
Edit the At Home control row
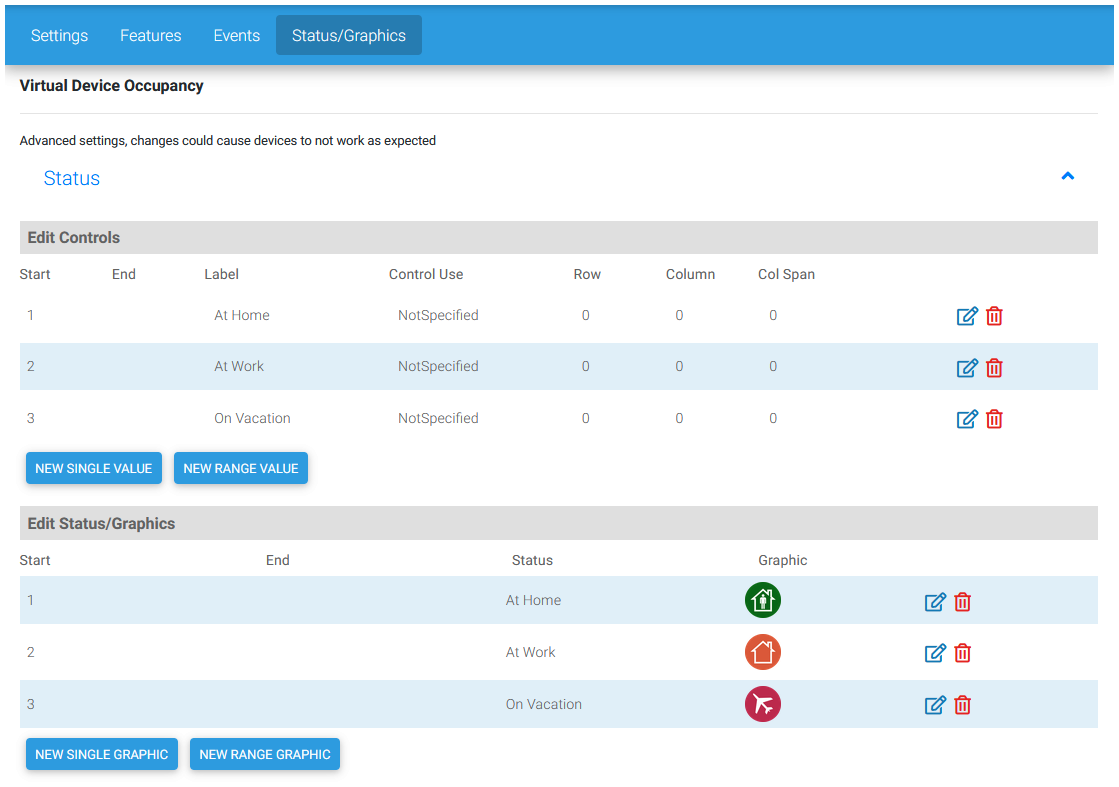(967, 316)
